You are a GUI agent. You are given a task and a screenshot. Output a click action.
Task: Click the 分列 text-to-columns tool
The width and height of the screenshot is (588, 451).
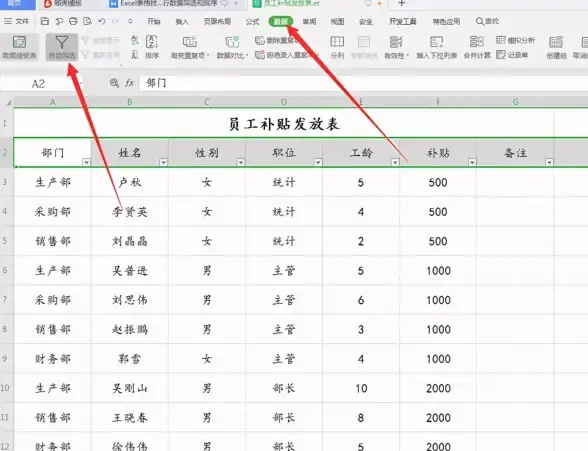pyautogui.click(x=337, y=47)
